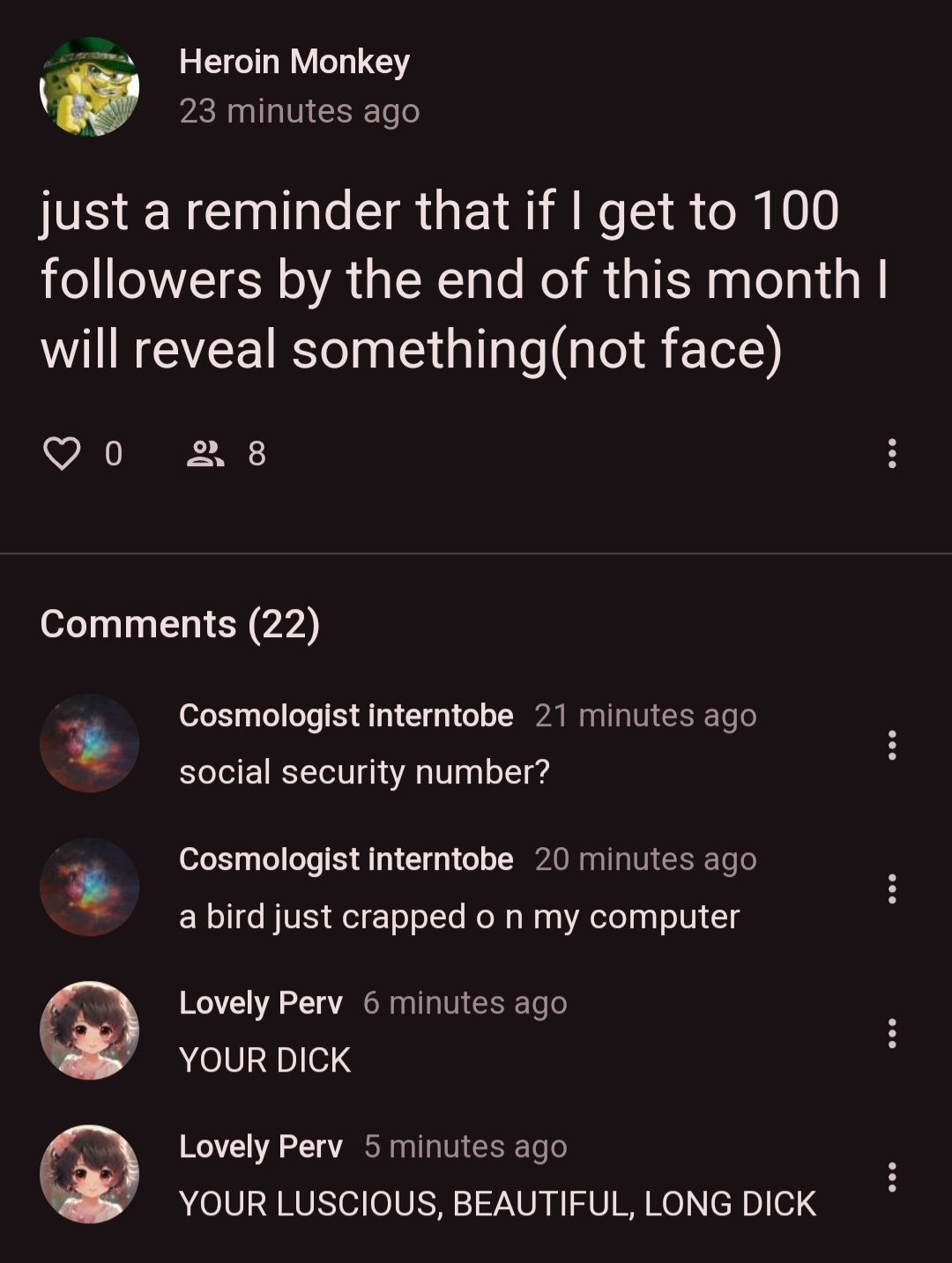
Task: Open the Lovely Perv name from 6 minutes ago
Action: point(260,1003)
